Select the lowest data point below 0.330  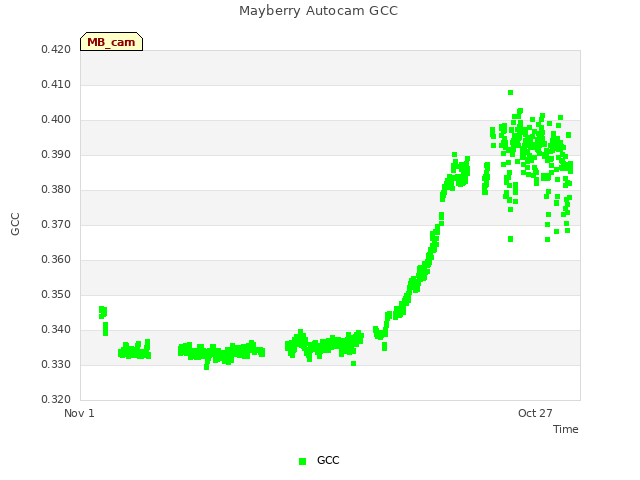pyautogui.click(x=207, y=367)
